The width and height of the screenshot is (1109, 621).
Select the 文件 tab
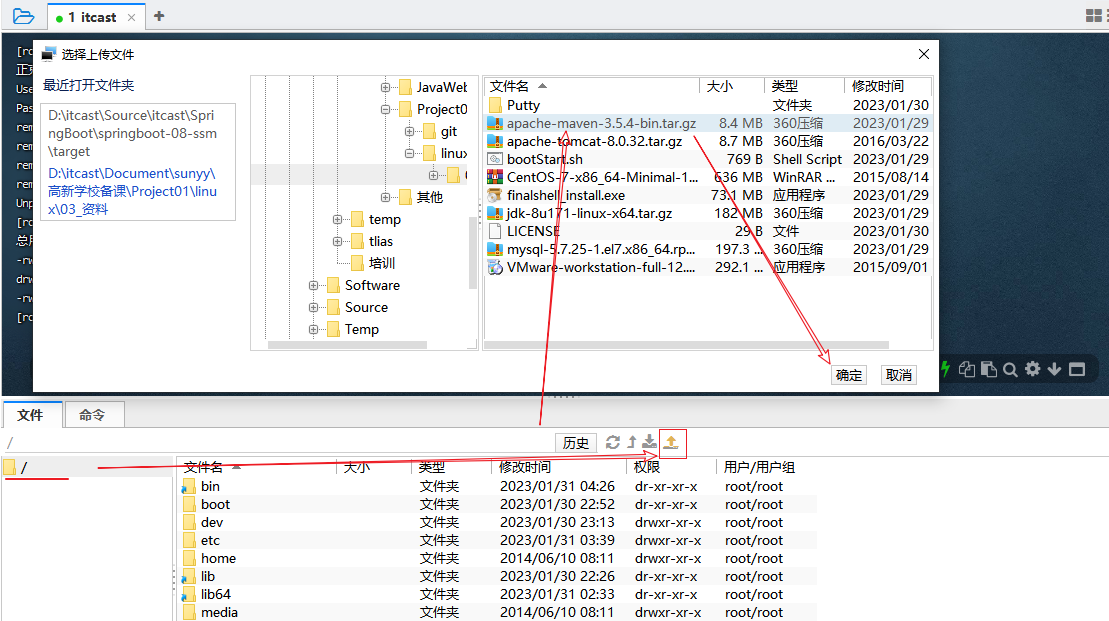point(31,415)
